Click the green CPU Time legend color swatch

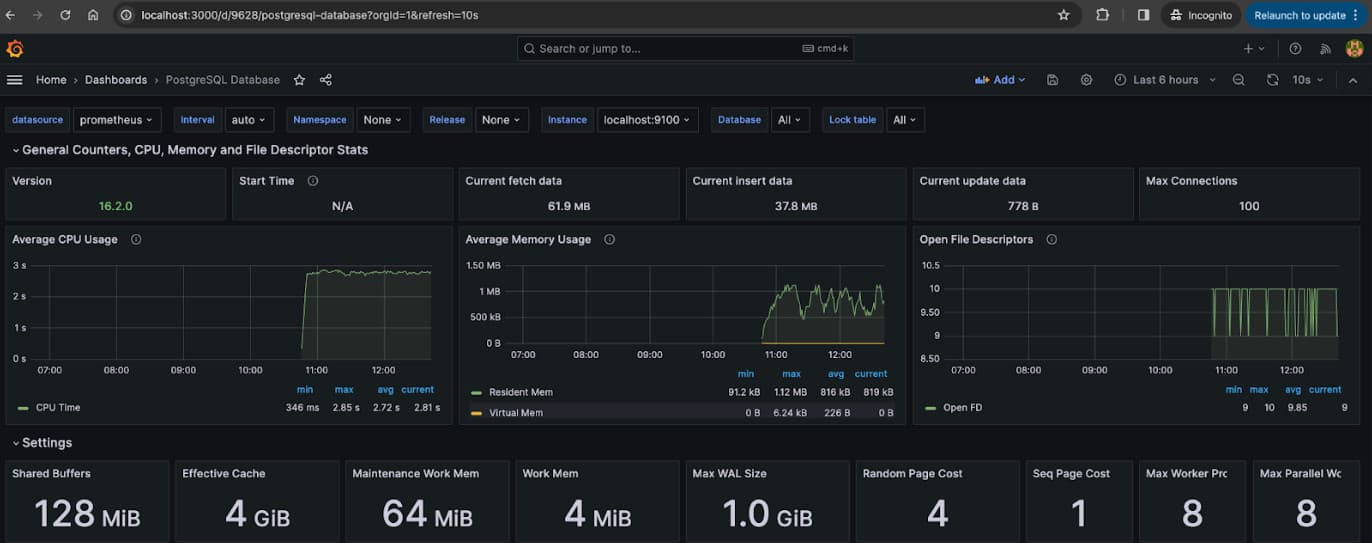23,408
